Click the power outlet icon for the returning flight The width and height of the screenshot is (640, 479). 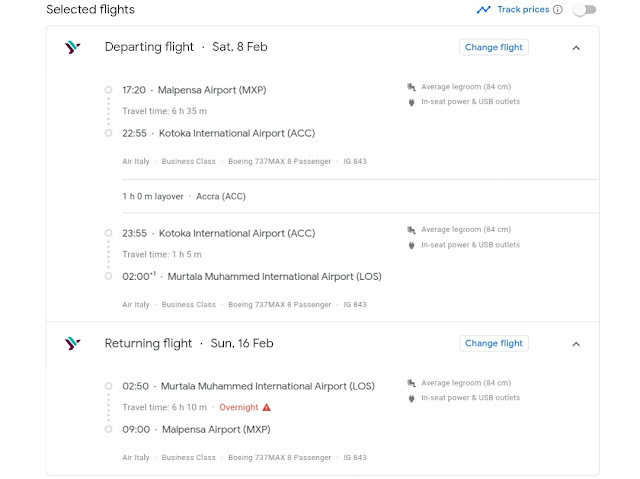tap(412, 397)
